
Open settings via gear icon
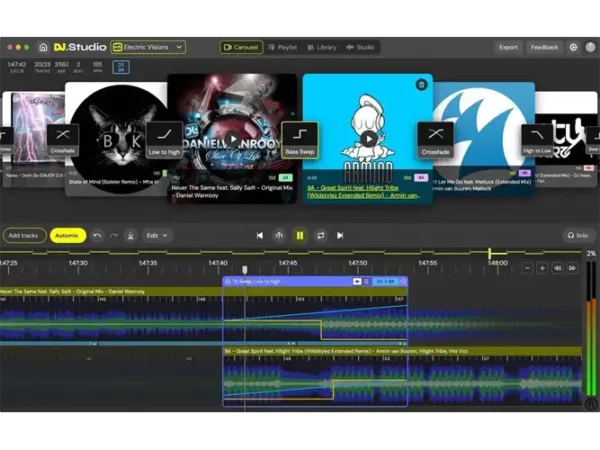click(573, 47)
